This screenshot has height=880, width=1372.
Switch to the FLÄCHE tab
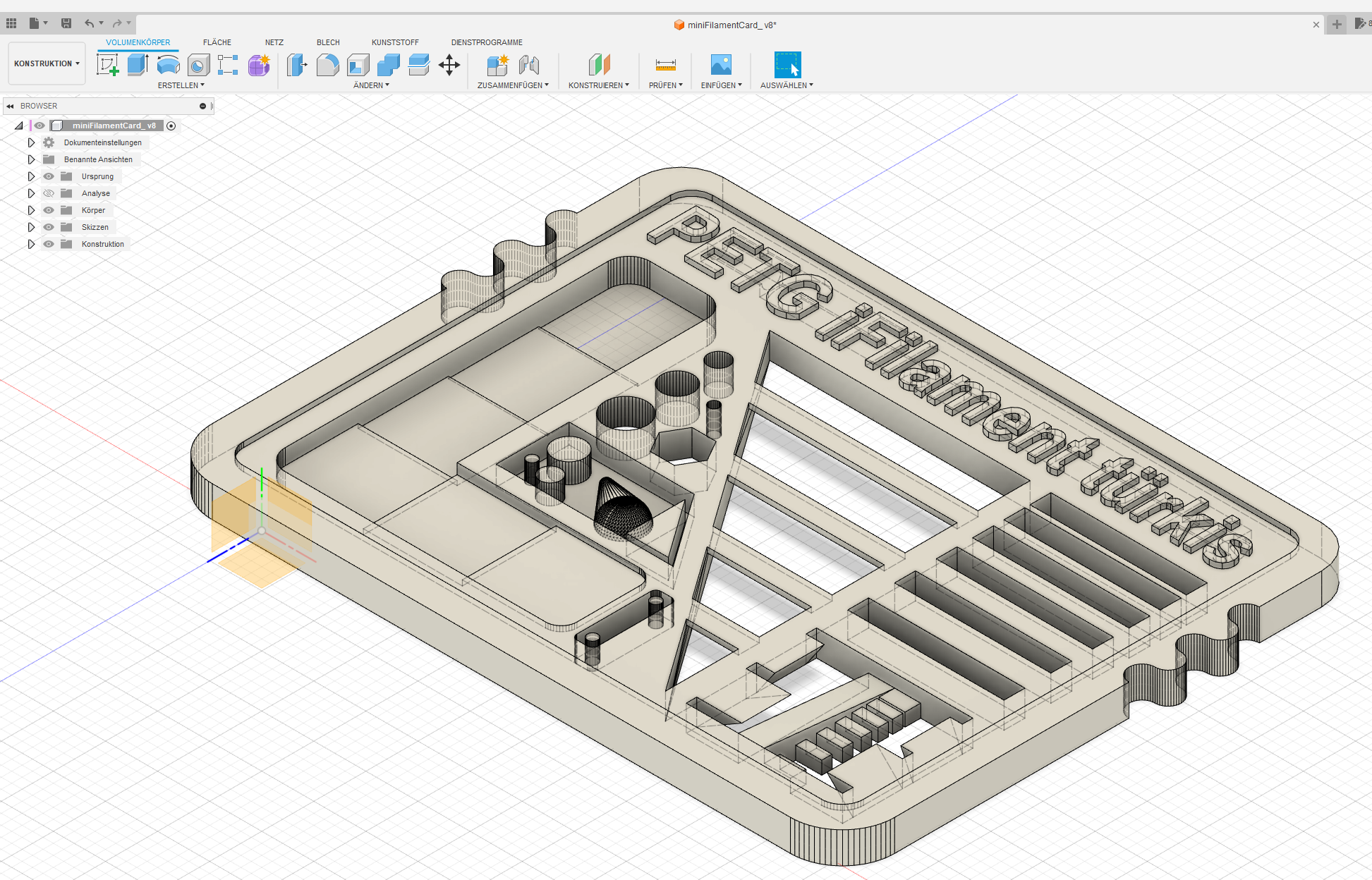coord(217,42)
